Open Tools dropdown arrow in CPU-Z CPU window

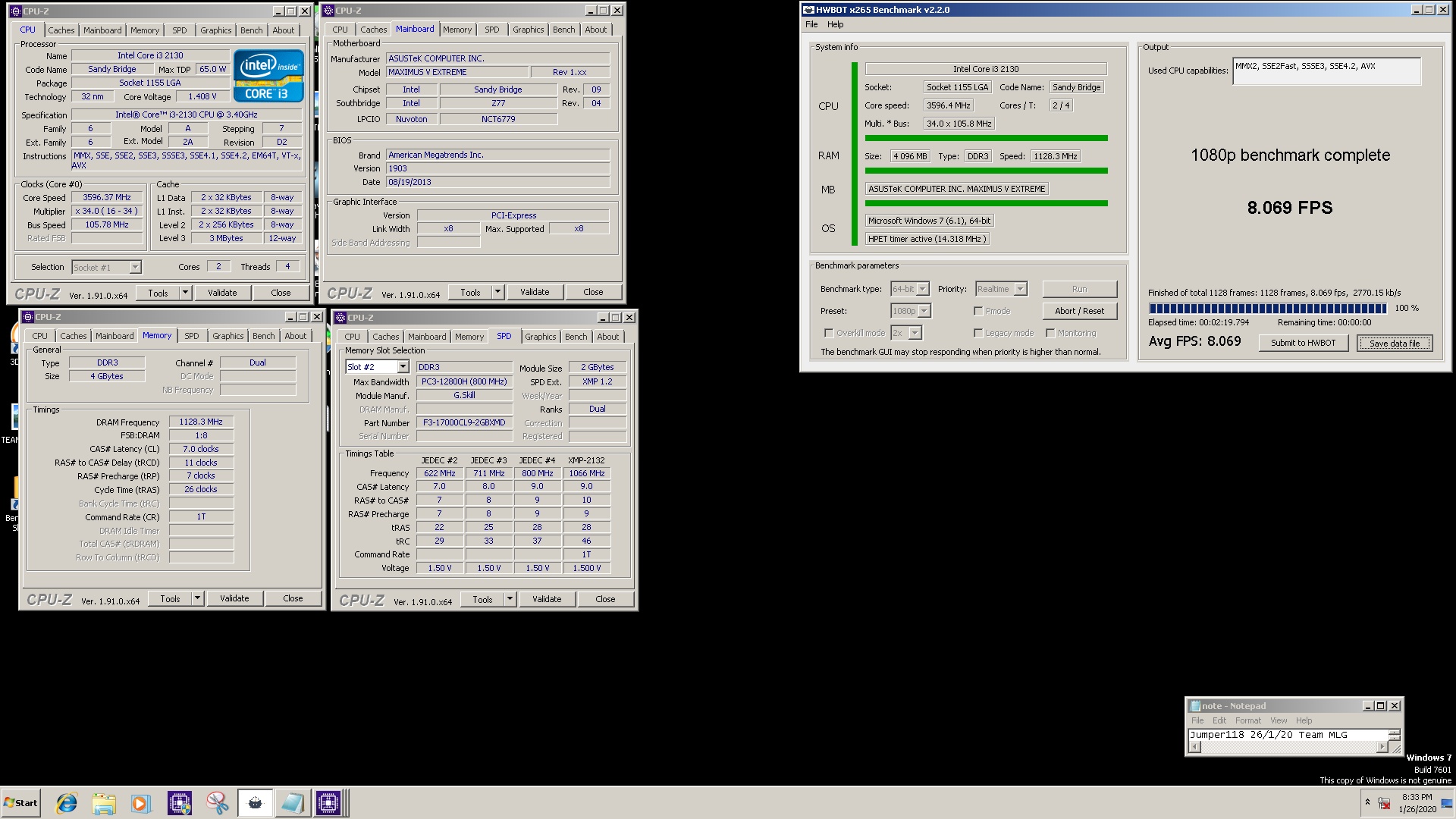184,293
